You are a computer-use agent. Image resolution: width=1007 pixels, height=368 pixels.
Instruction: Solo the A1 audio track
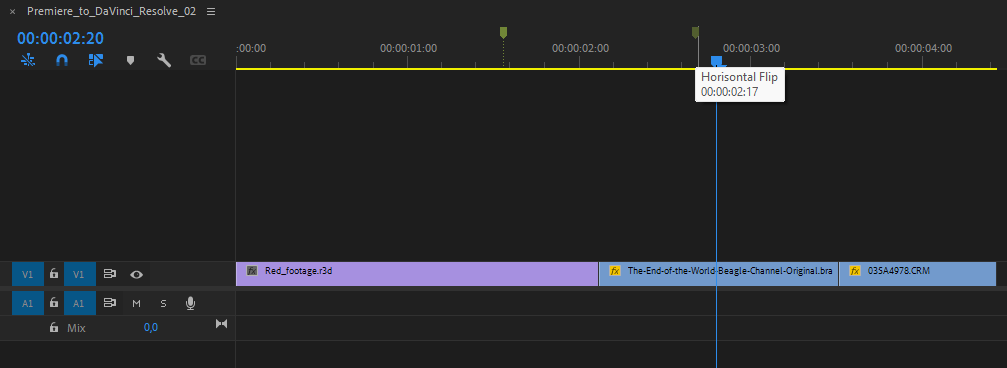coord(163,303)
